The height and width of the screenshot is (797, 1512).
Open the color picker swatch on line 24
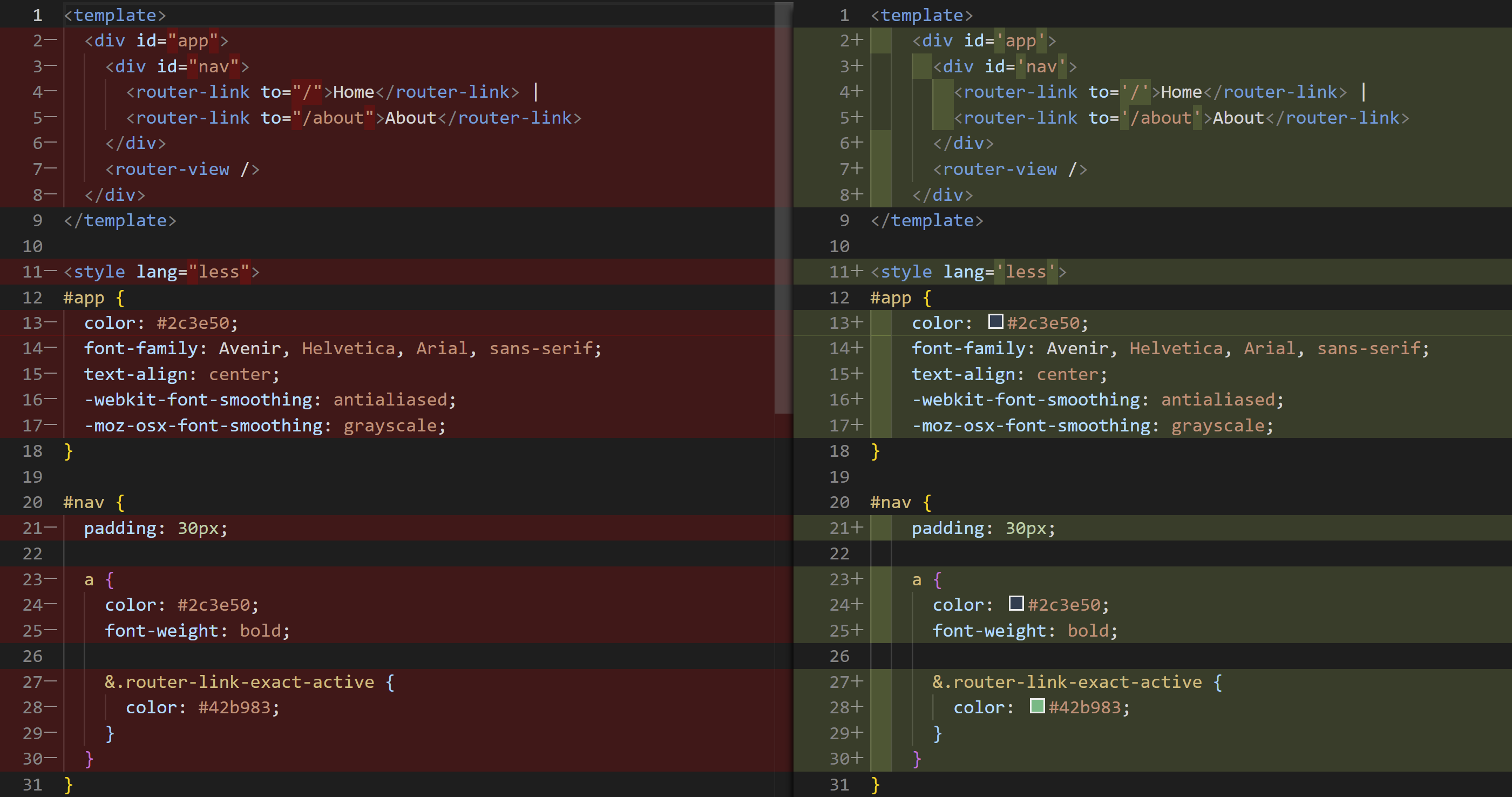pos(1016,603)
